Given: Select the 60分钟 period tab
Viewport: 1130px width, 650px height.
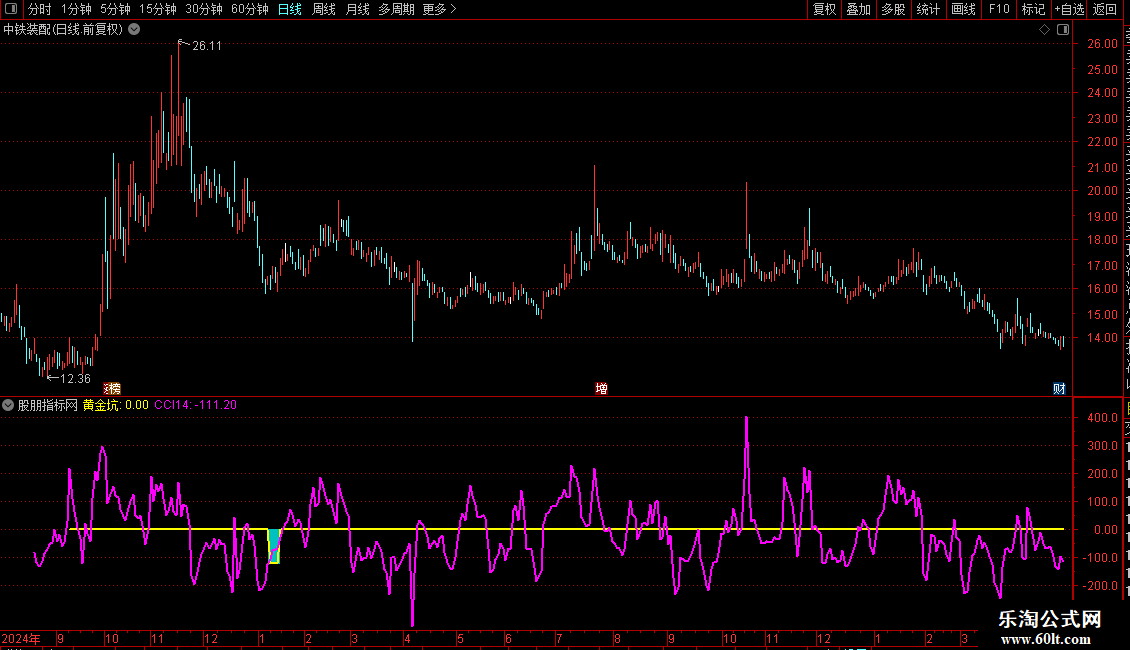Looking at the screenshot, I should click(x=250, y=9).
